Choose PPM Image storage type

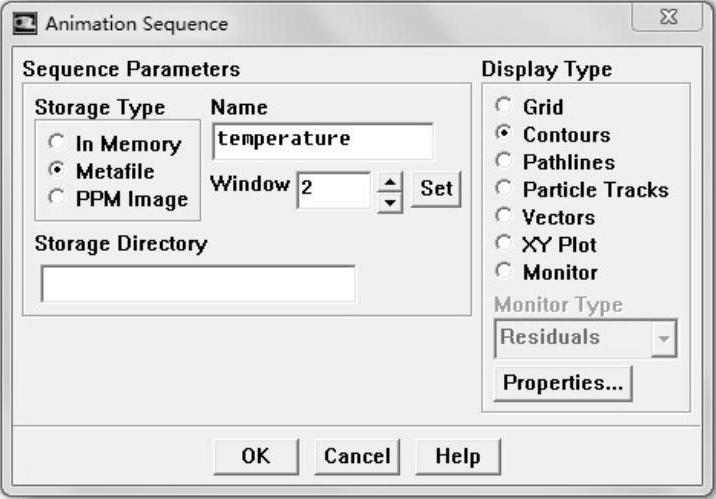pyautogui.click(x=59, y=199)
